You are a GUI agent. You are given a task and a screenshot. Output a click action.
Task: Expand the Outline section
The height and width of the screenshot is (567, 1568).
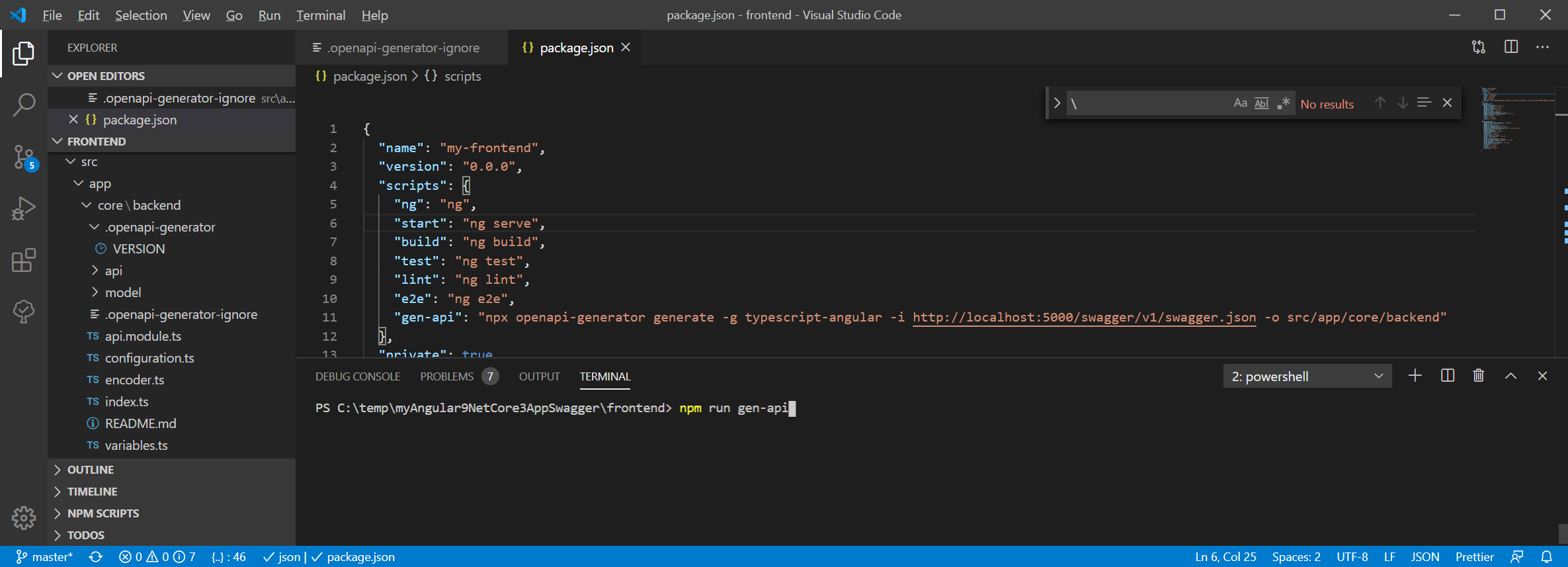(x=172, y=470)
